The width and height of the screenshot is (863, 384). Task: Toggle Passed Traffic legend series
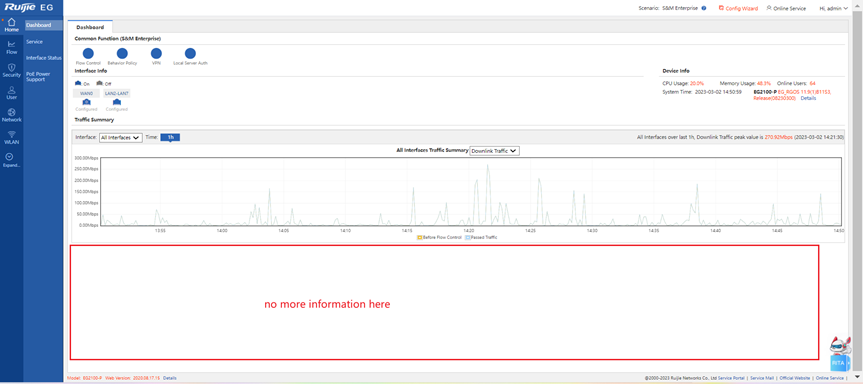pyautogui.click(x=481, y=238)
